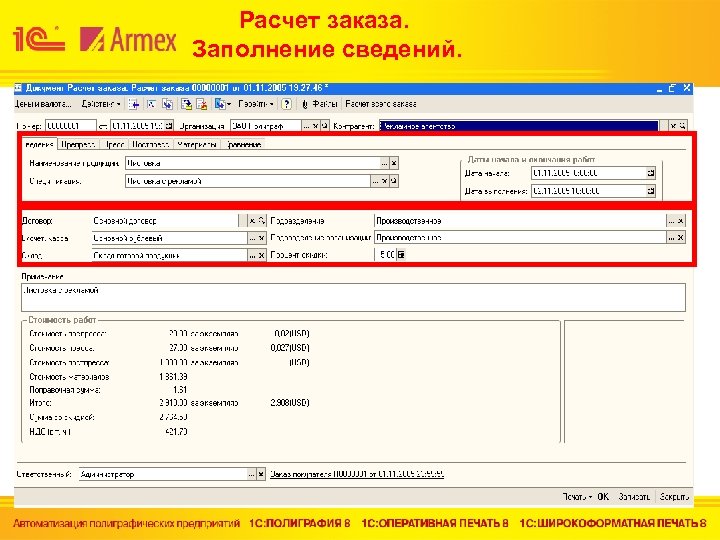Screen dimensions: 720x540
Task: Click the Записать button
Action: [634, 497]
